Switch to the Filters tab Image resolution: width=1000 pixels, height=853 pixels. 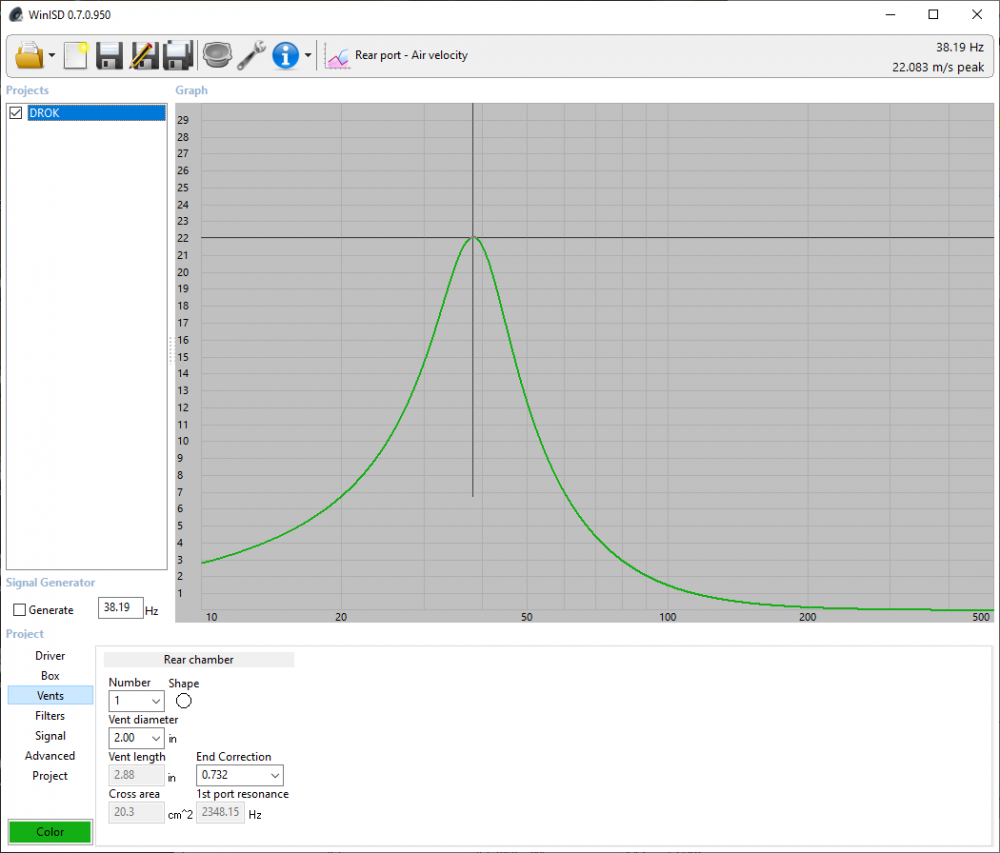[x=50, y=716]
